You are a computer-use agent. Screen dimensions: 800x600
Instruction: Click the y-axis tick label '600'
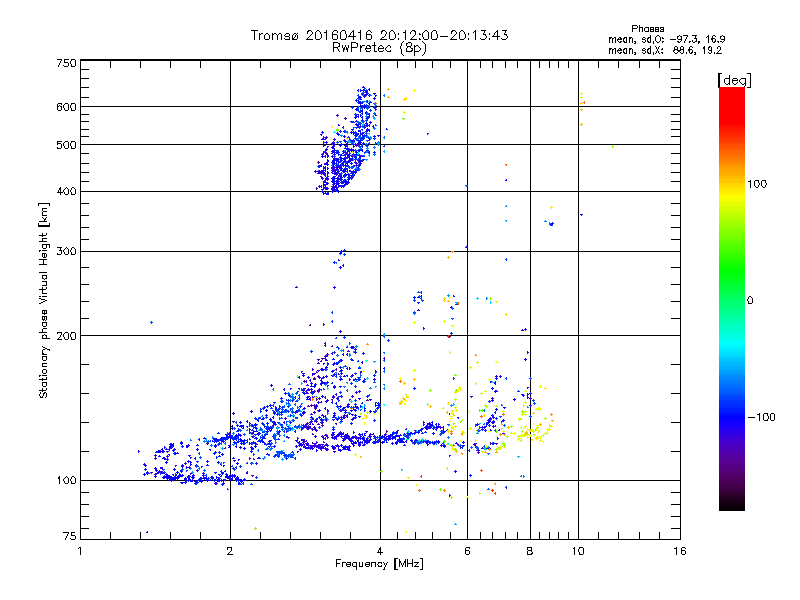click(66, 107)
